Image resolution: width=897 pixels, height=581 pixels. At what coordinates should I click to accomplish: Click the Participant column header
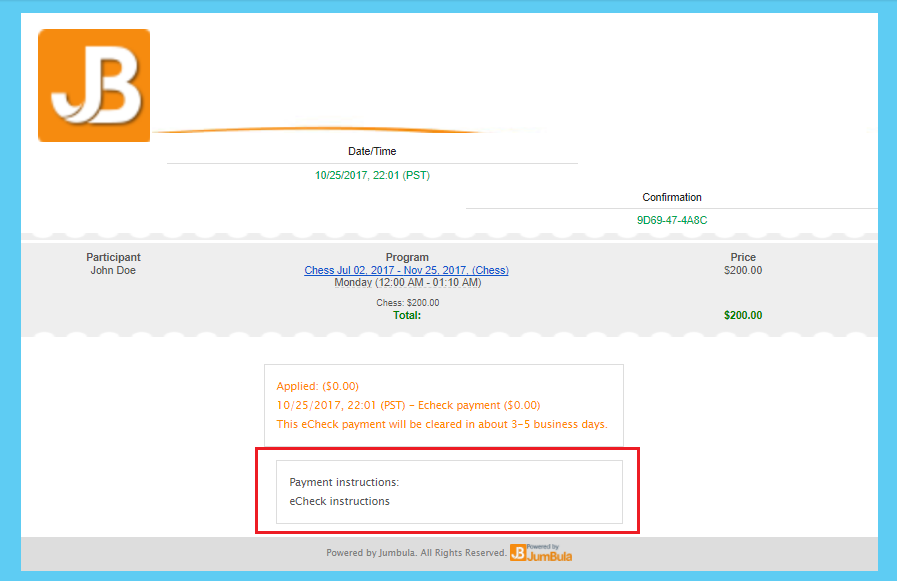tap(113, 257)
